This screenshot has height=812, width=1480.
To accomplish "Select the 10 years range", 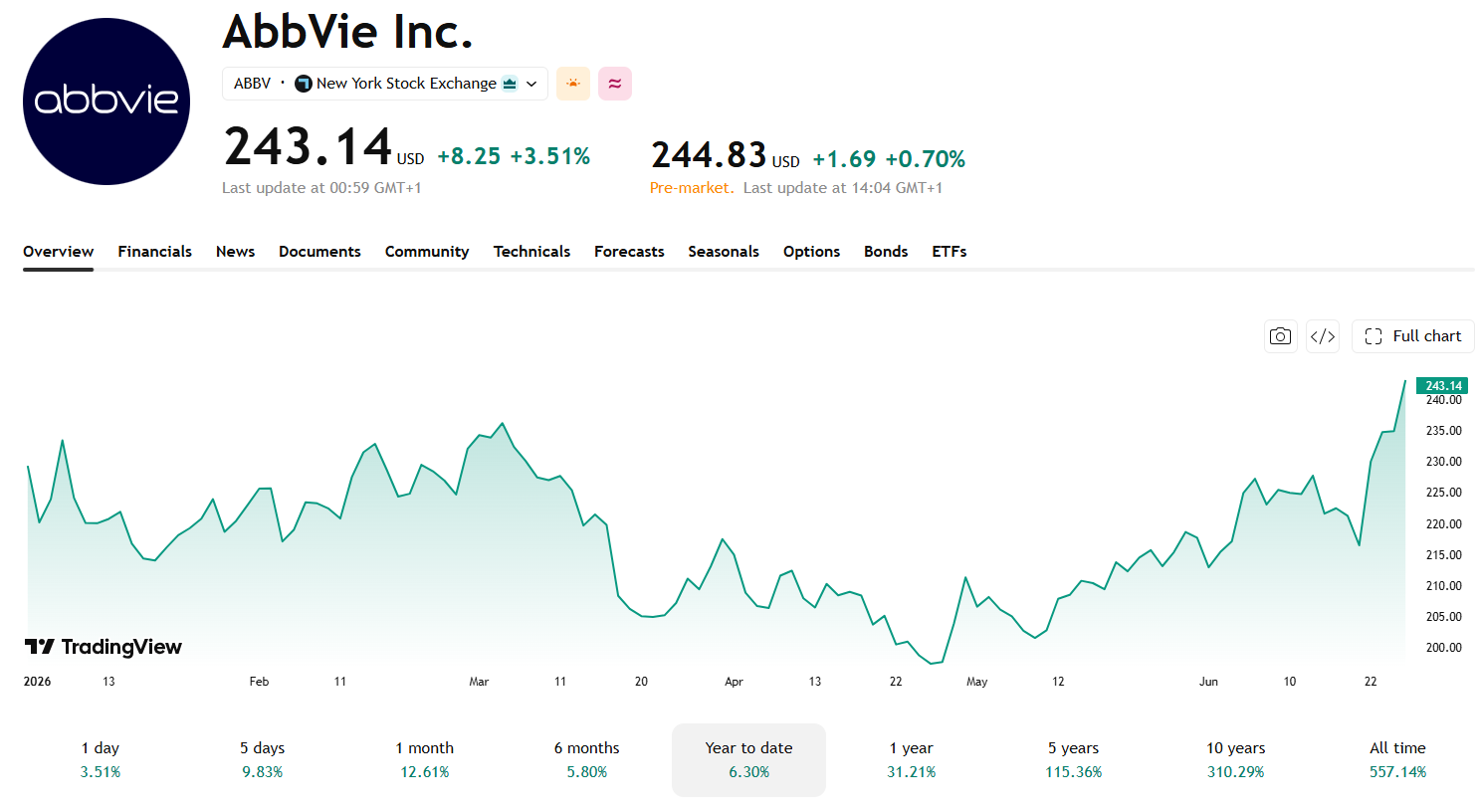I will [x=1236, y=760].
